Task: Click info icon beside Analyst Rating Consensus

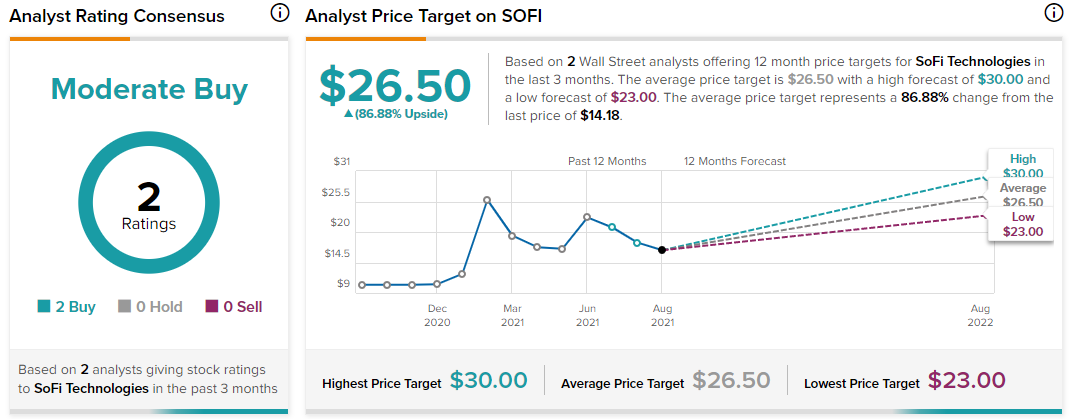Action: 278,13
